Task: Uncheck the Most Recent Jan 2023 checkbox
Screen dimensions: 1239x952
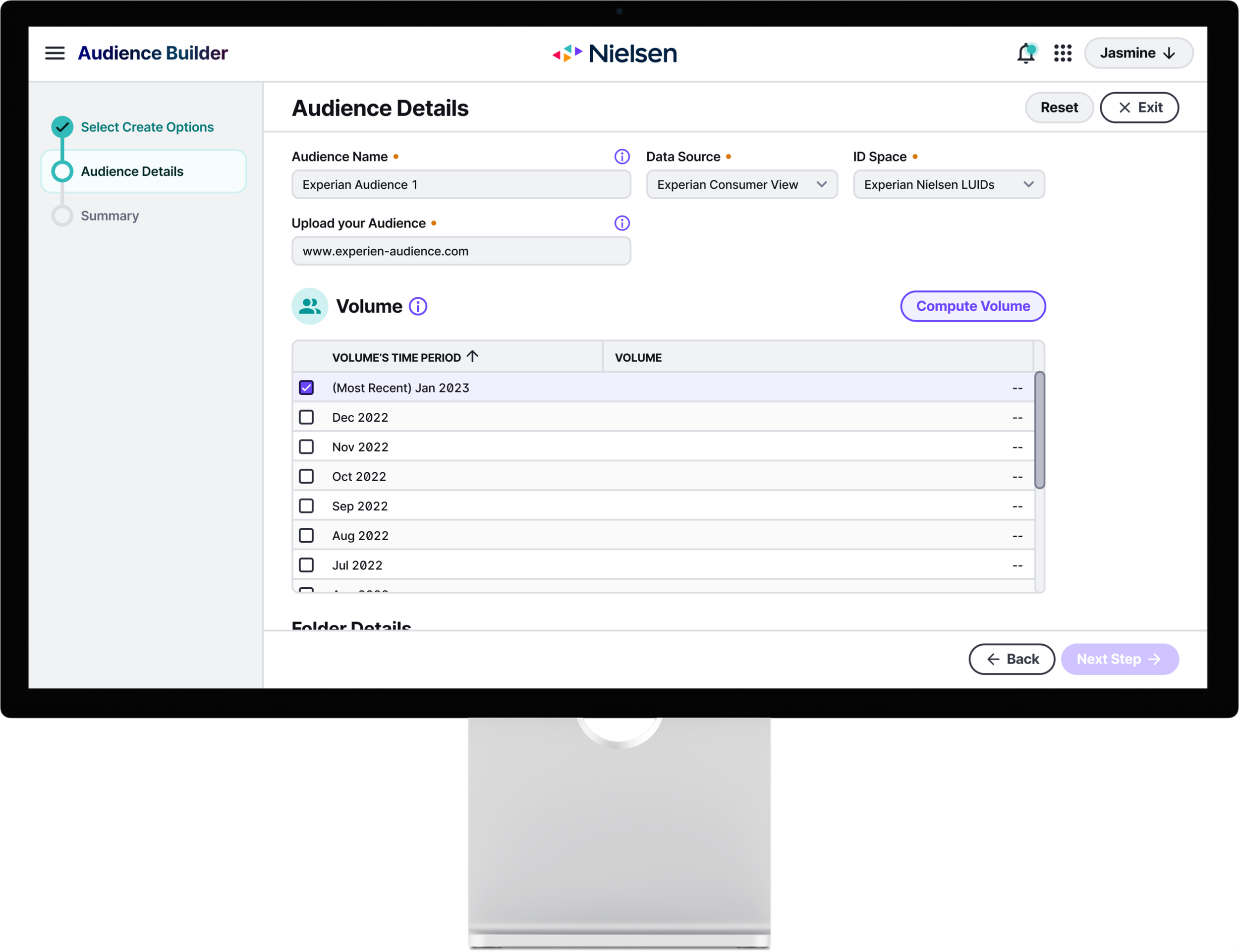Action: click(306, 388)
